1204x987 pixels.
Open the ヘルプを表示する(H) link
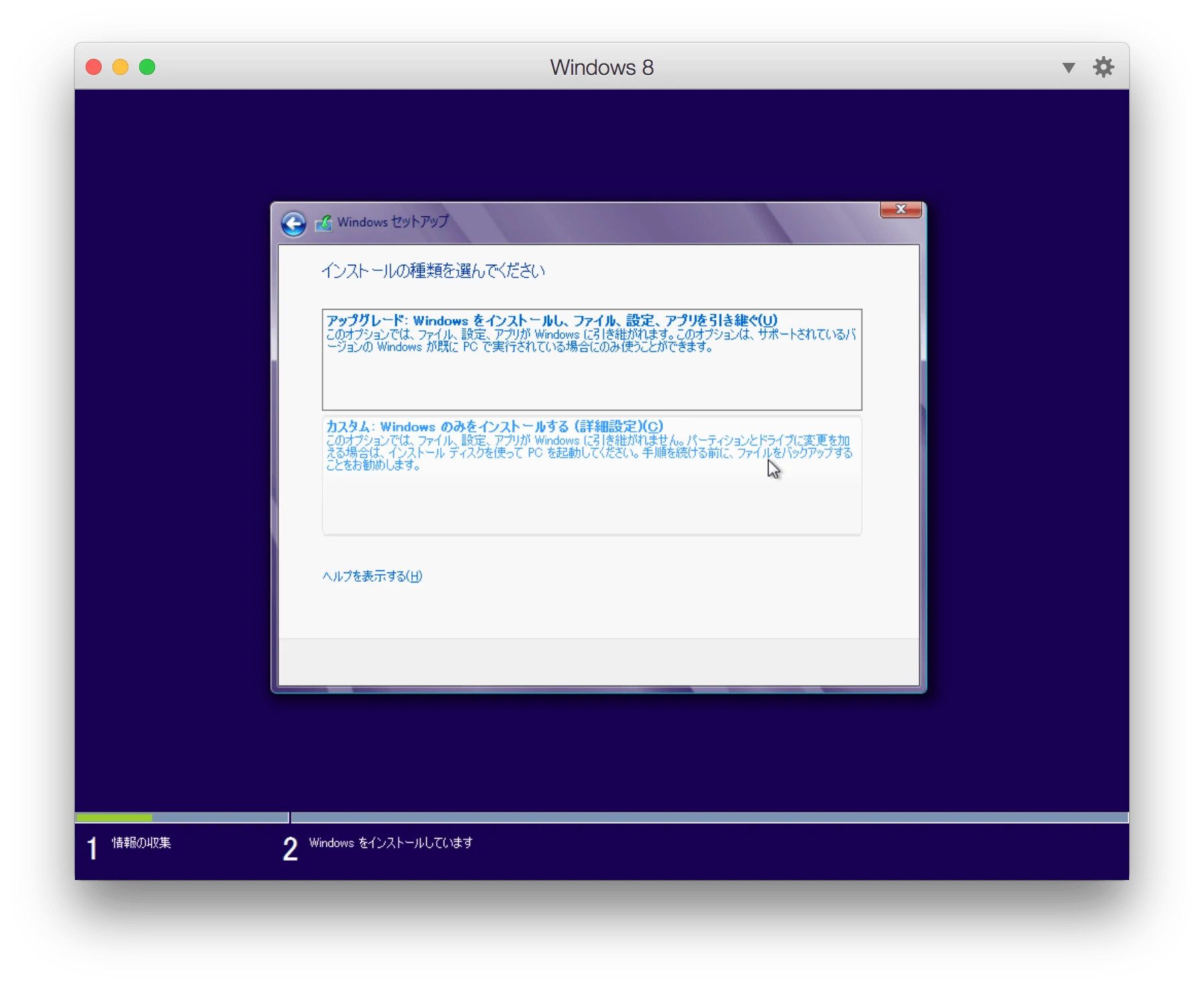coord(372,576)
